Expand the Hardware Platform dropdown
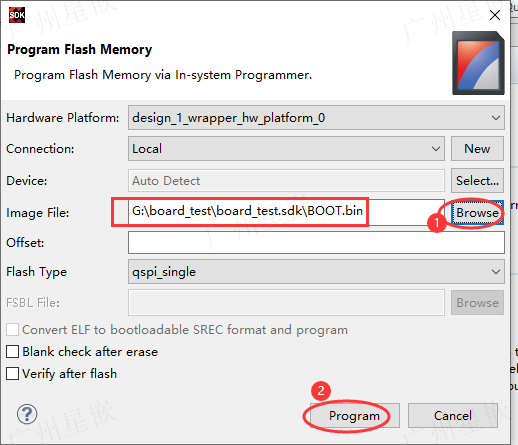 coord(316,118)
